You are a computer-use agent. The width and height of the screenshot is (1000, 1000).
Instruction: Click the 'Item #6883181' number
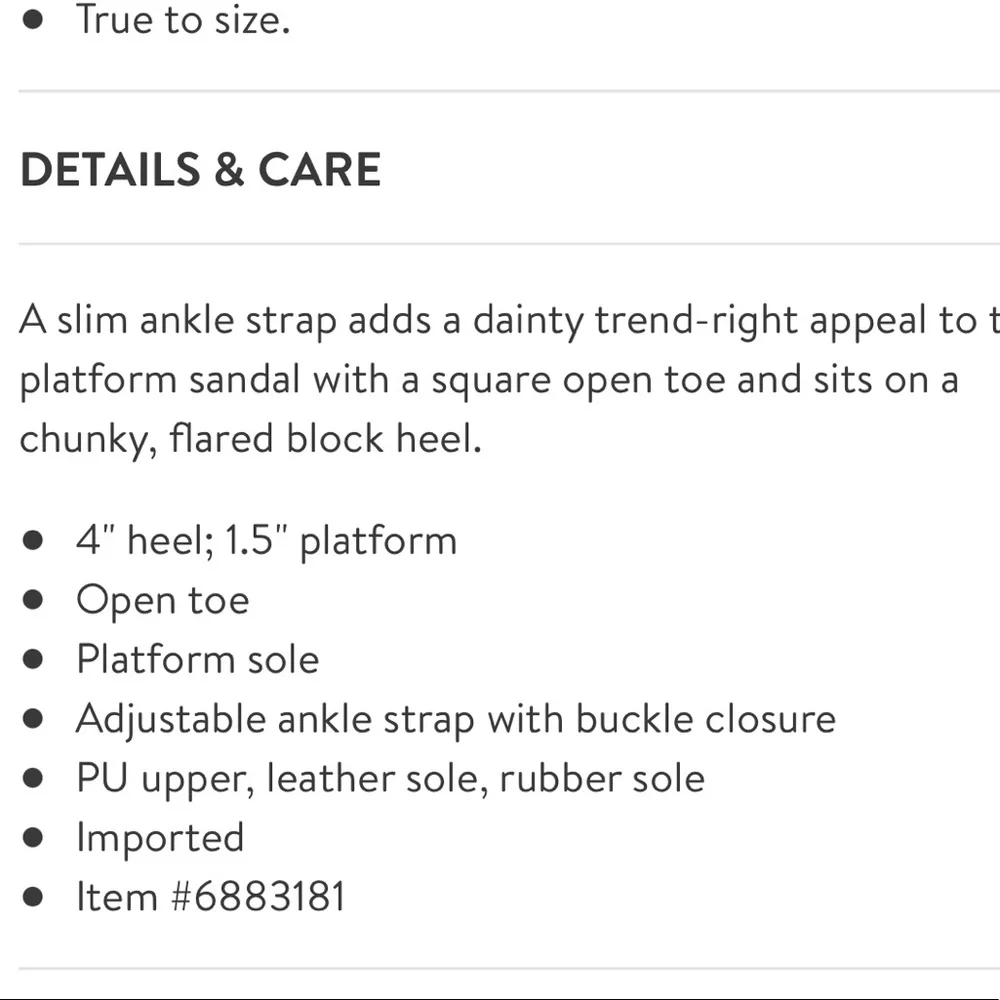[x=210, y=897]
